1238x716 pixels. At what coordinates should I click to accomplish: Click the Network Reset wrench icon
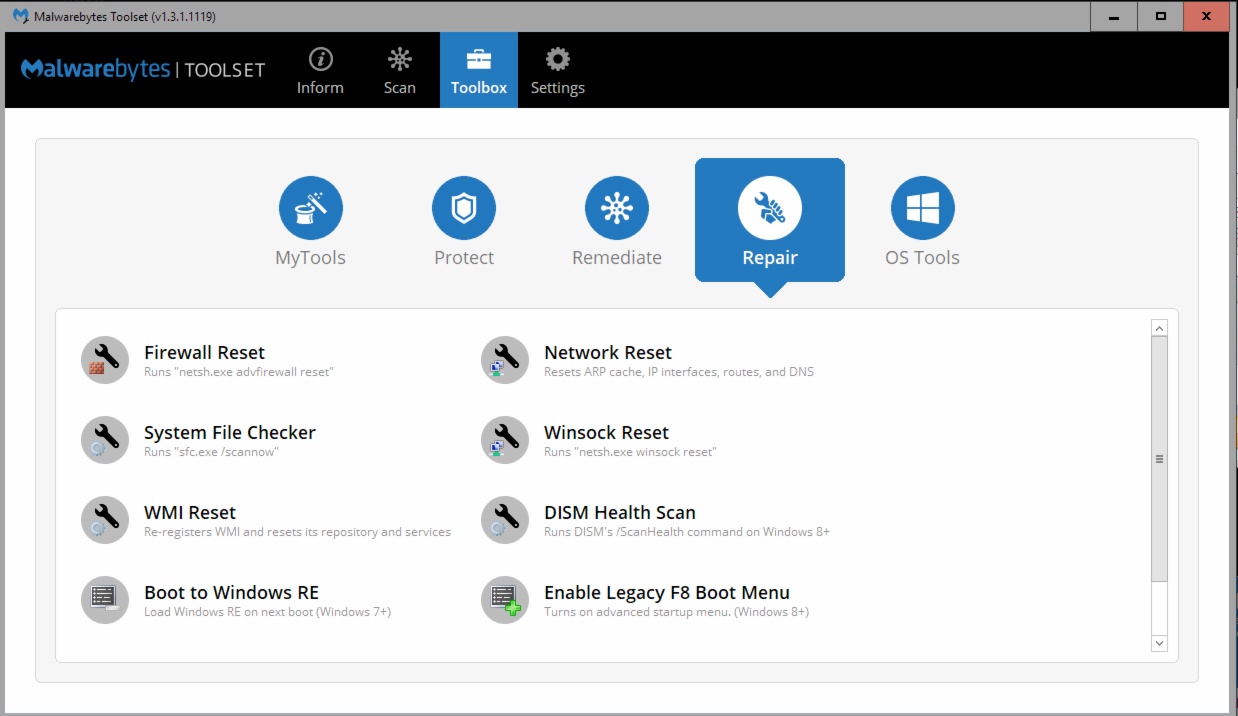[505, 360]
